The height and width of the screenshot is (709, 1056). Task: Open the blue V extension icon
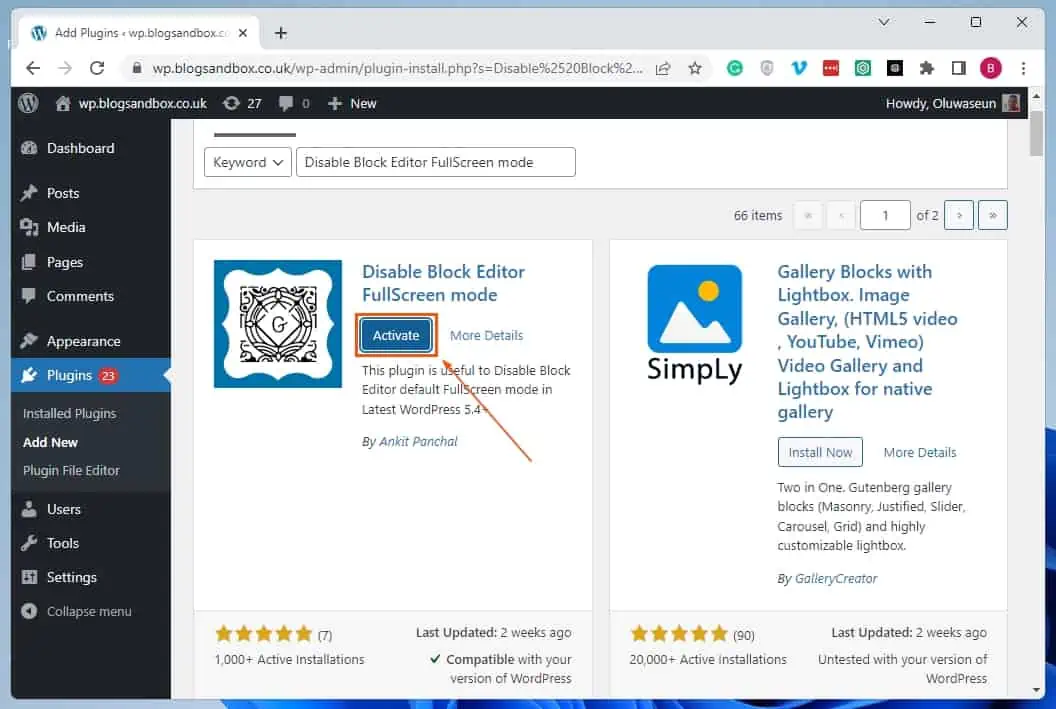tap(799, 68)
